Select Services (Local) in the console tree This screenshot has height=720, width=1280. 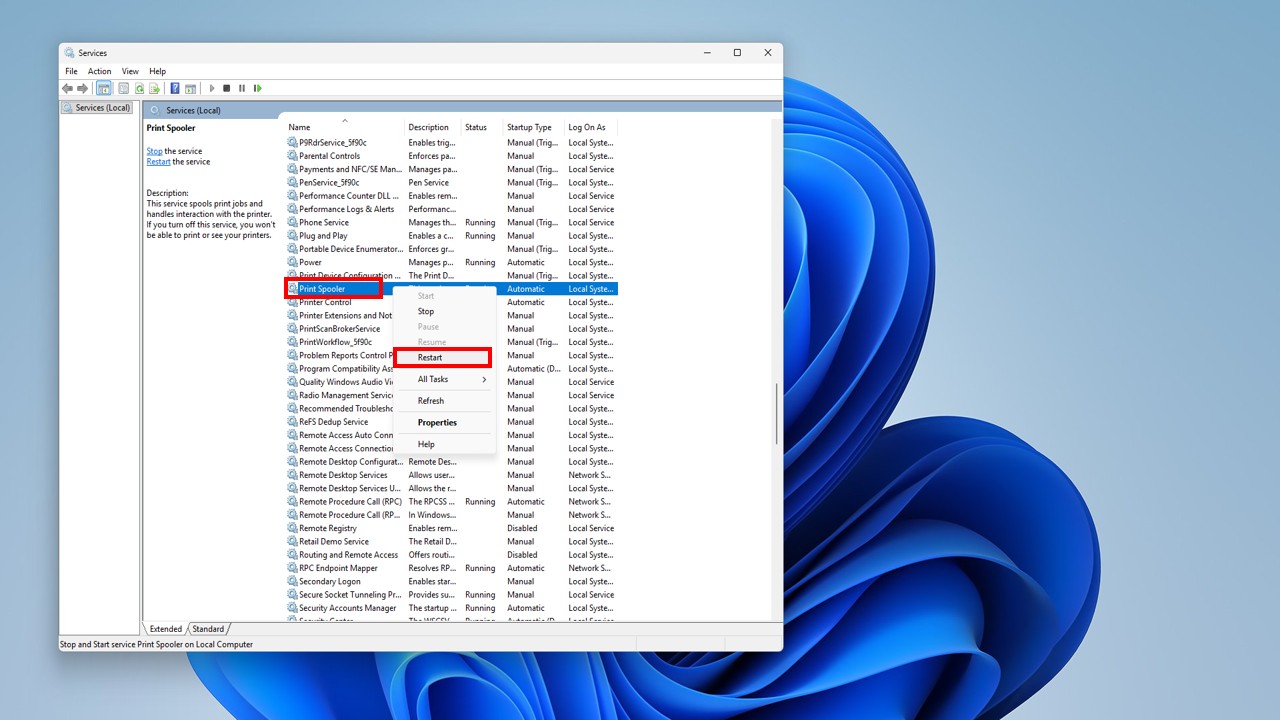point(103,108)
